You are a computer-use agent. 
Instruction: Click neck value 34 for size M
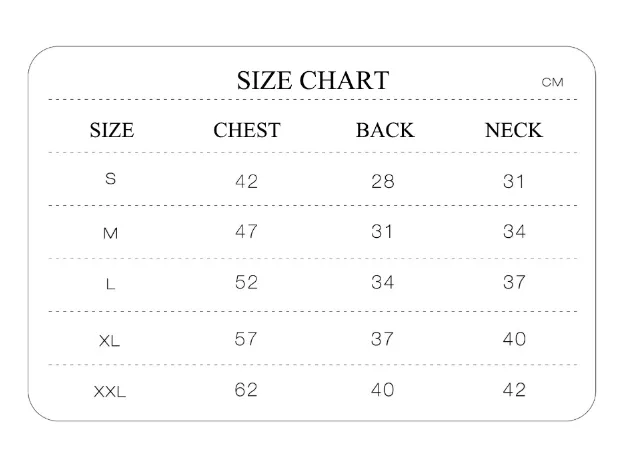[x=514, y=231]
